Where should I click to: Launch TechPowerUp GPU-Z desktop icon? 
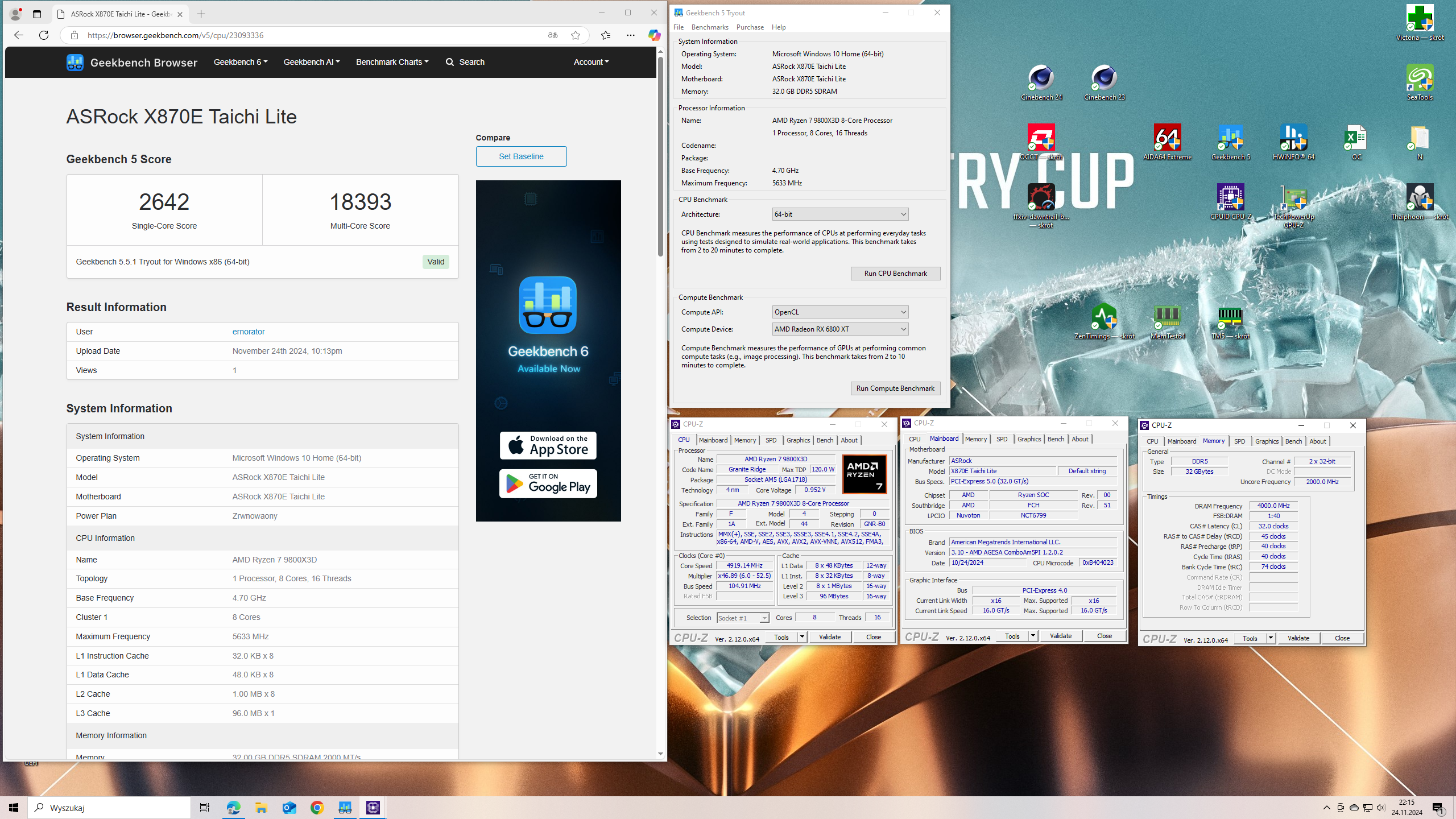pyautogui.click(x=1293, y=206)
